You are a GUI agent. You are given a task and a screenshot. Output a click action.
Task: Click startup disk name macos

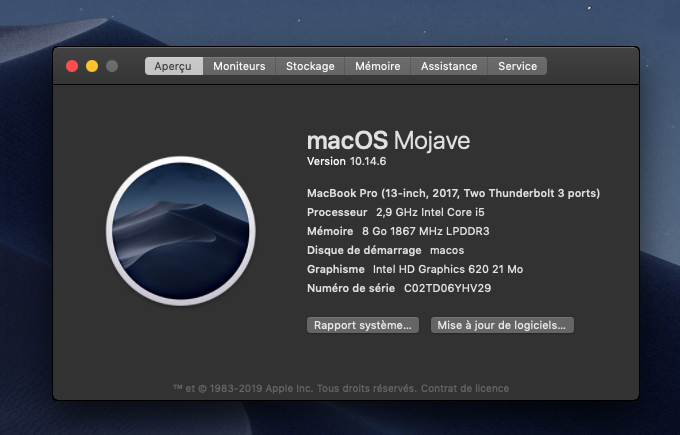click(447, 250)
